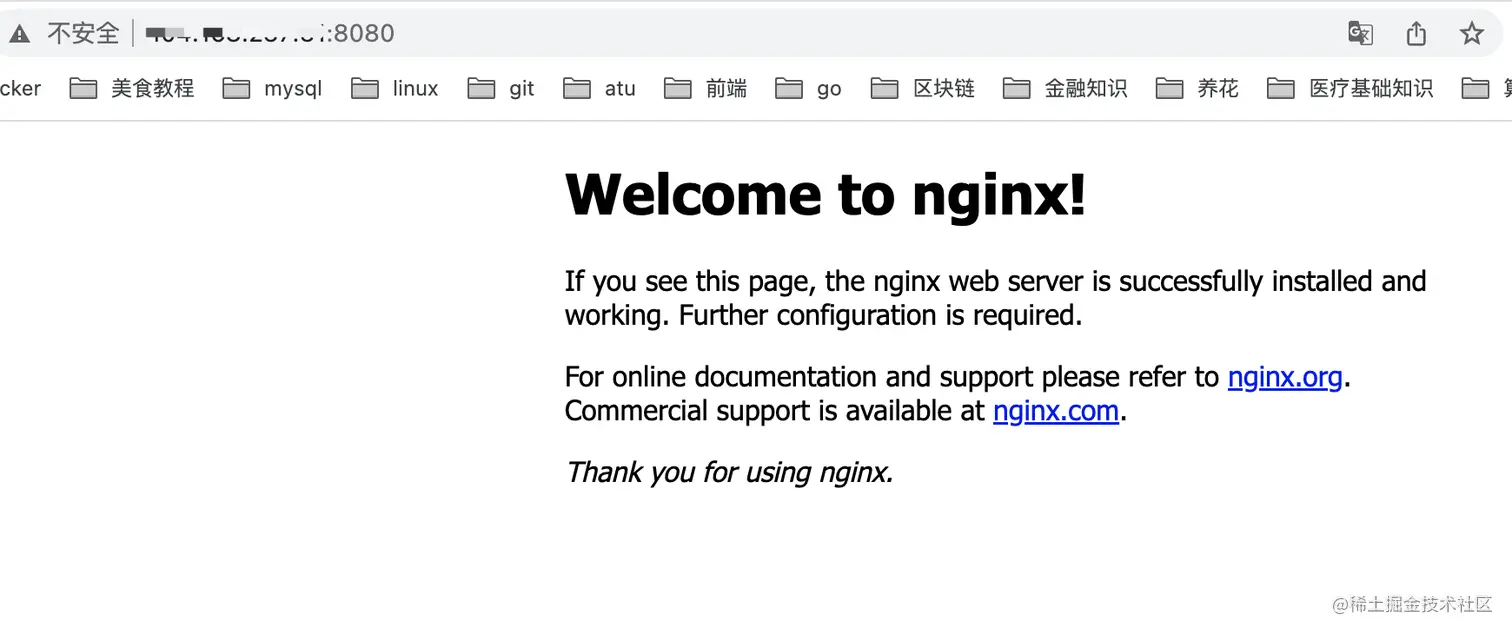
Task: Open the go bookmarks folder
Action: pyautogui.click(x=809, y=89)
